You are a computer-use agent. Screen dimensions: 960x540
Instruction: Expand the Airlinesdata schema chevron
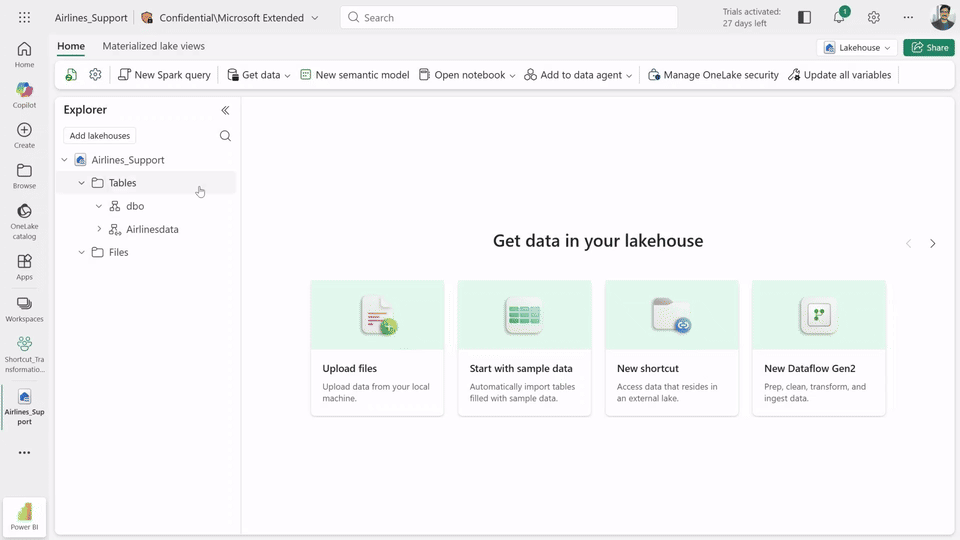(x=99, y=229)
